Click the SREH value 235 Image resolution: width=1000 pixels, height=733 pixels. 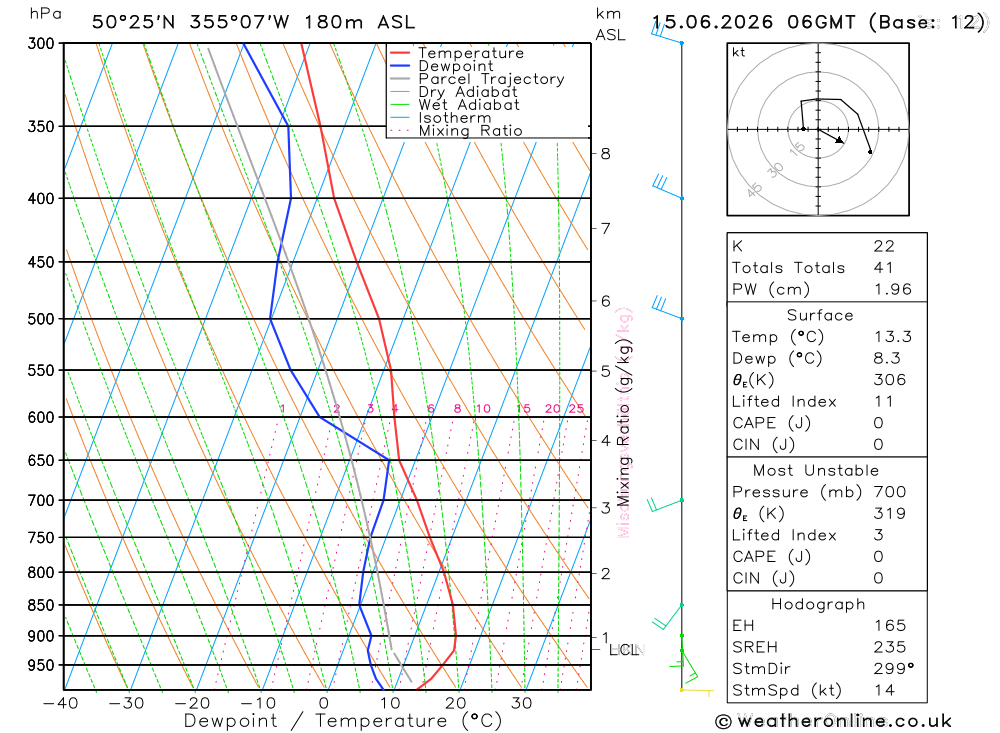(890, 648)
